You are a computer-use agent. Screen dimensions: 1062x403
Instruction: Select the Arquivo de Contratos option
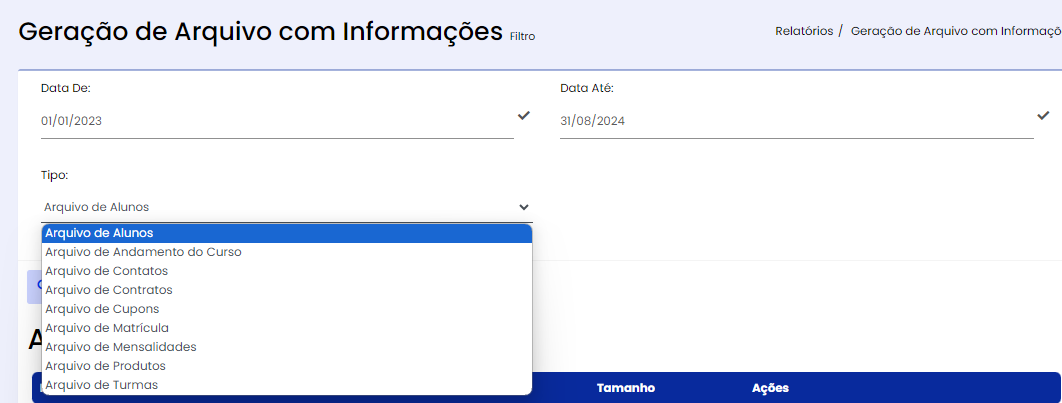(286, 290)
